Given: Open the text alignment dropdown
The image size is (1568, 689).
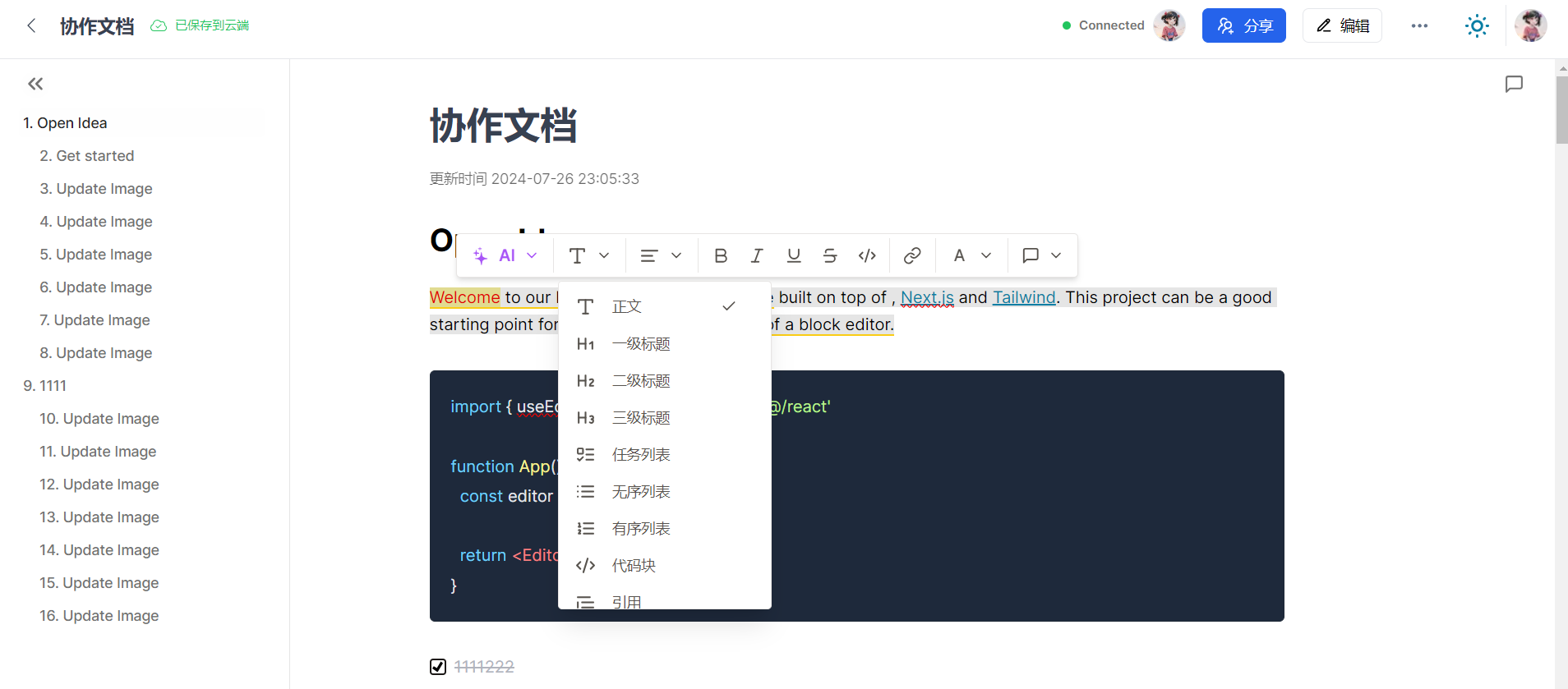Looking at the screenshot, I should [662, 255].
